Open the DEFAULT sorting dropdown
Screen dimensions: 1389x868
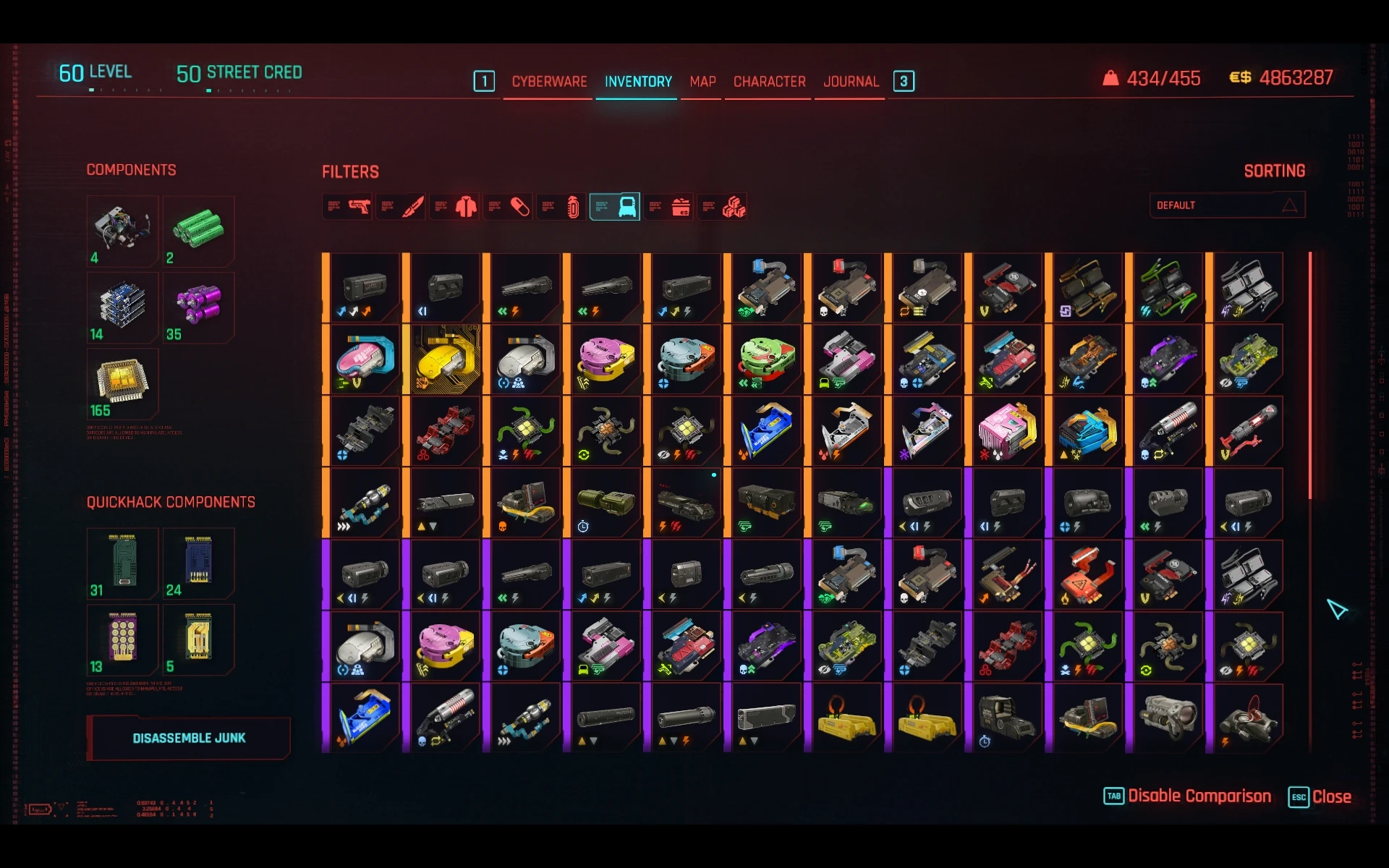[1227, 205]
